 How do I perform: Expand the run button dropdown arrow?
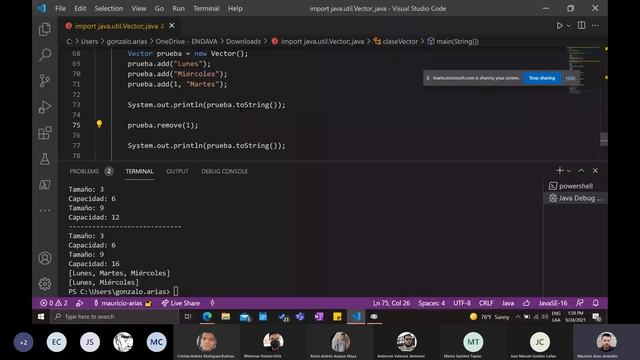(569, 26)
